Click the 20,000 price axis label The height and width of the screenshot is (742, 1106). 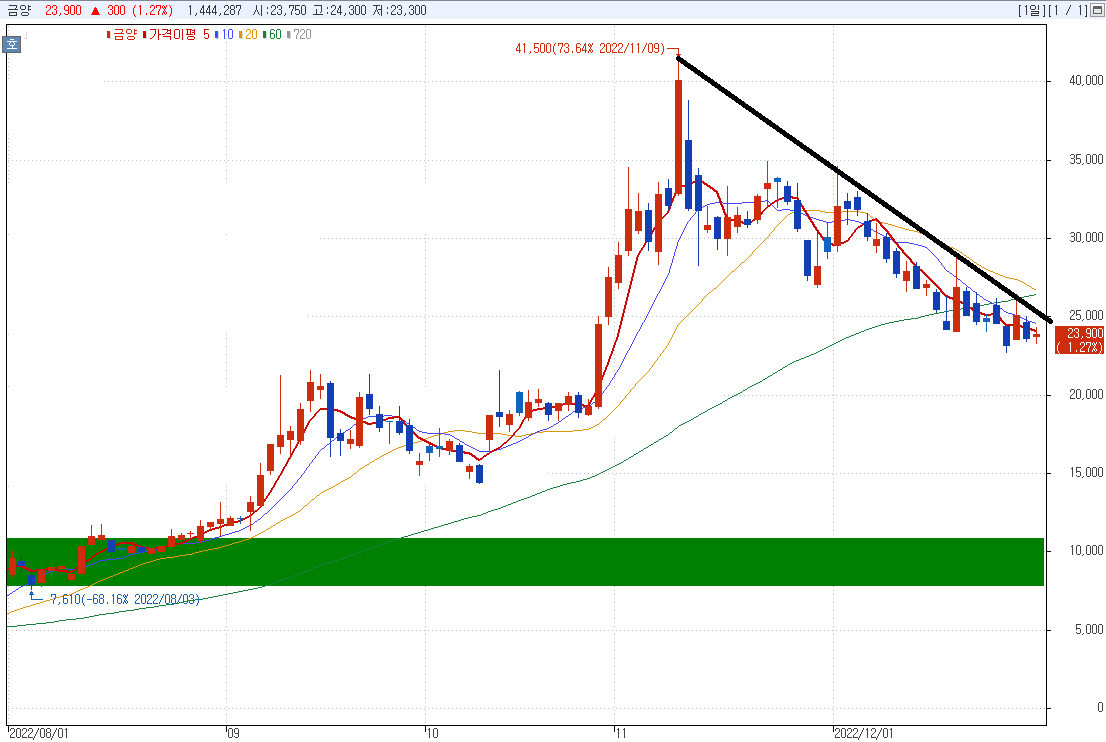point(1086,394)
